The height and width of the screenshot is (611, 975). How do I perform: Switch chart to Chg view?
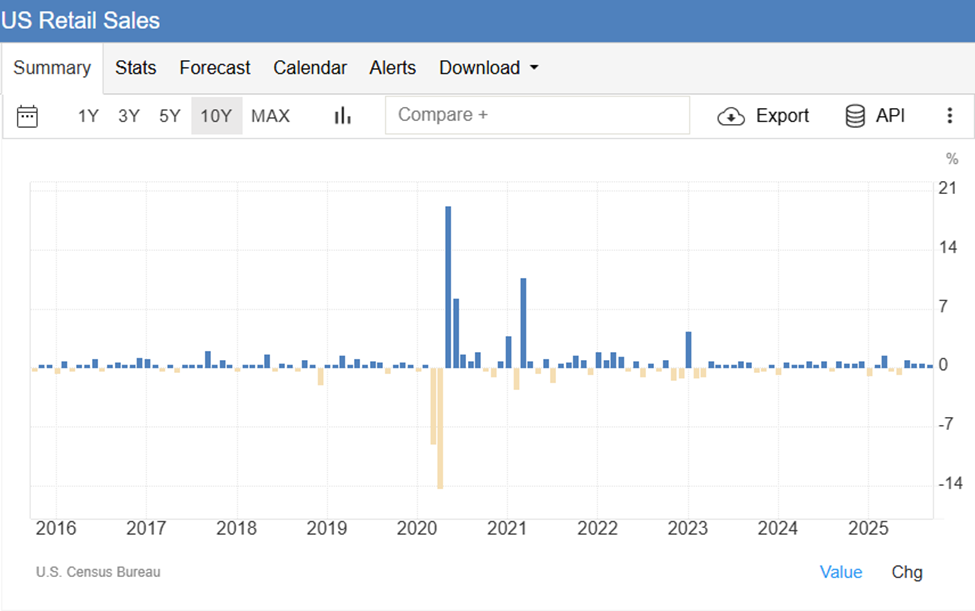click(x=907, y=572)
